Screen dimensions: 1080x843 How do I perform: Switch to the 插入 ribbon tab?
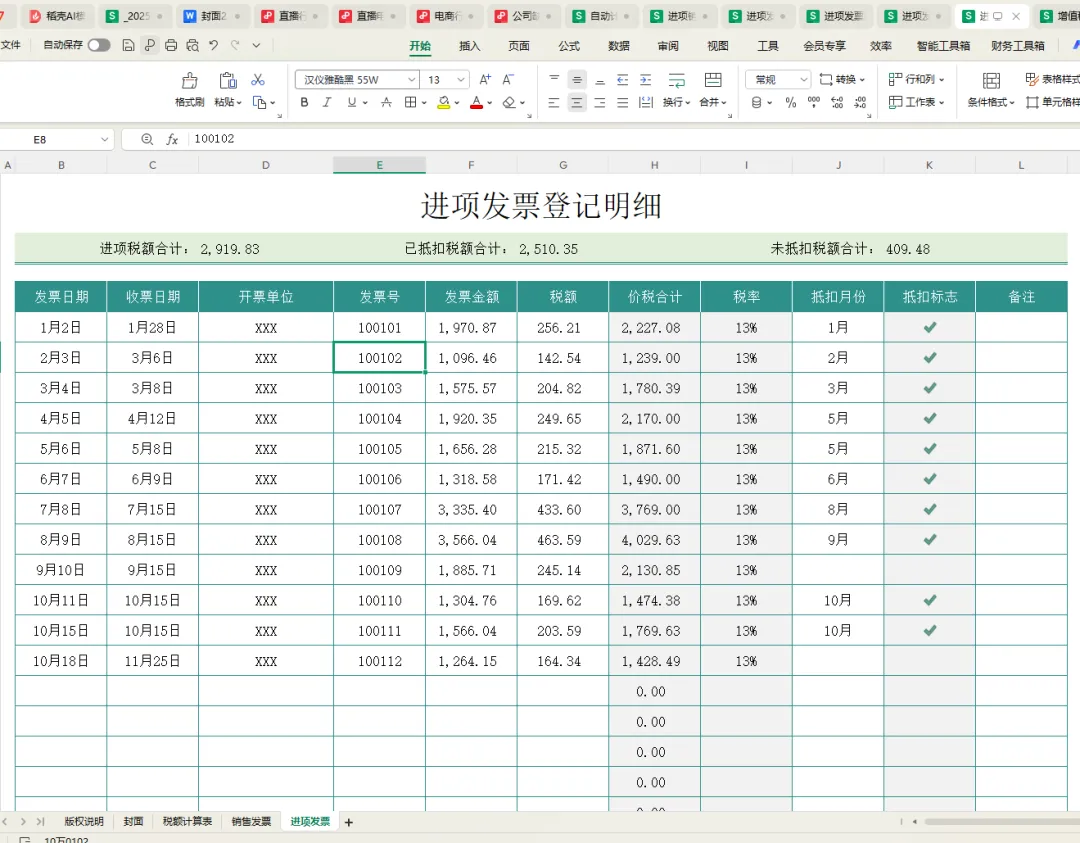pyautogui.click(x=469, y=45)
